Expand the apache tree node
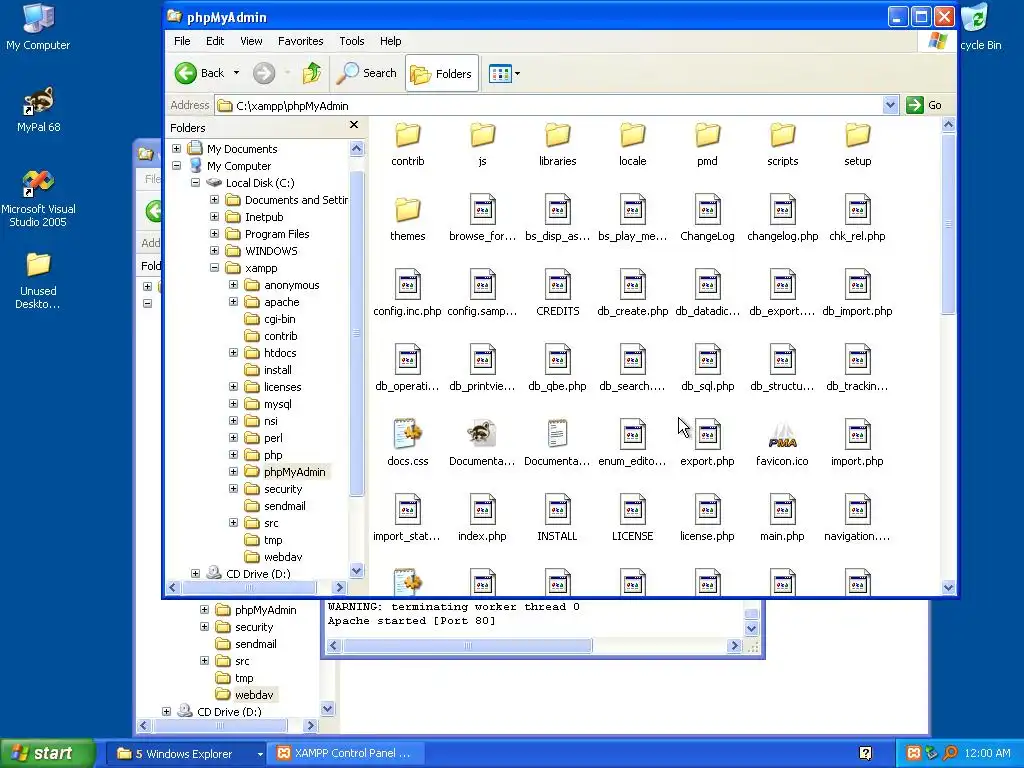This screenshot has height=768, width=1024. tap(233, 302)
